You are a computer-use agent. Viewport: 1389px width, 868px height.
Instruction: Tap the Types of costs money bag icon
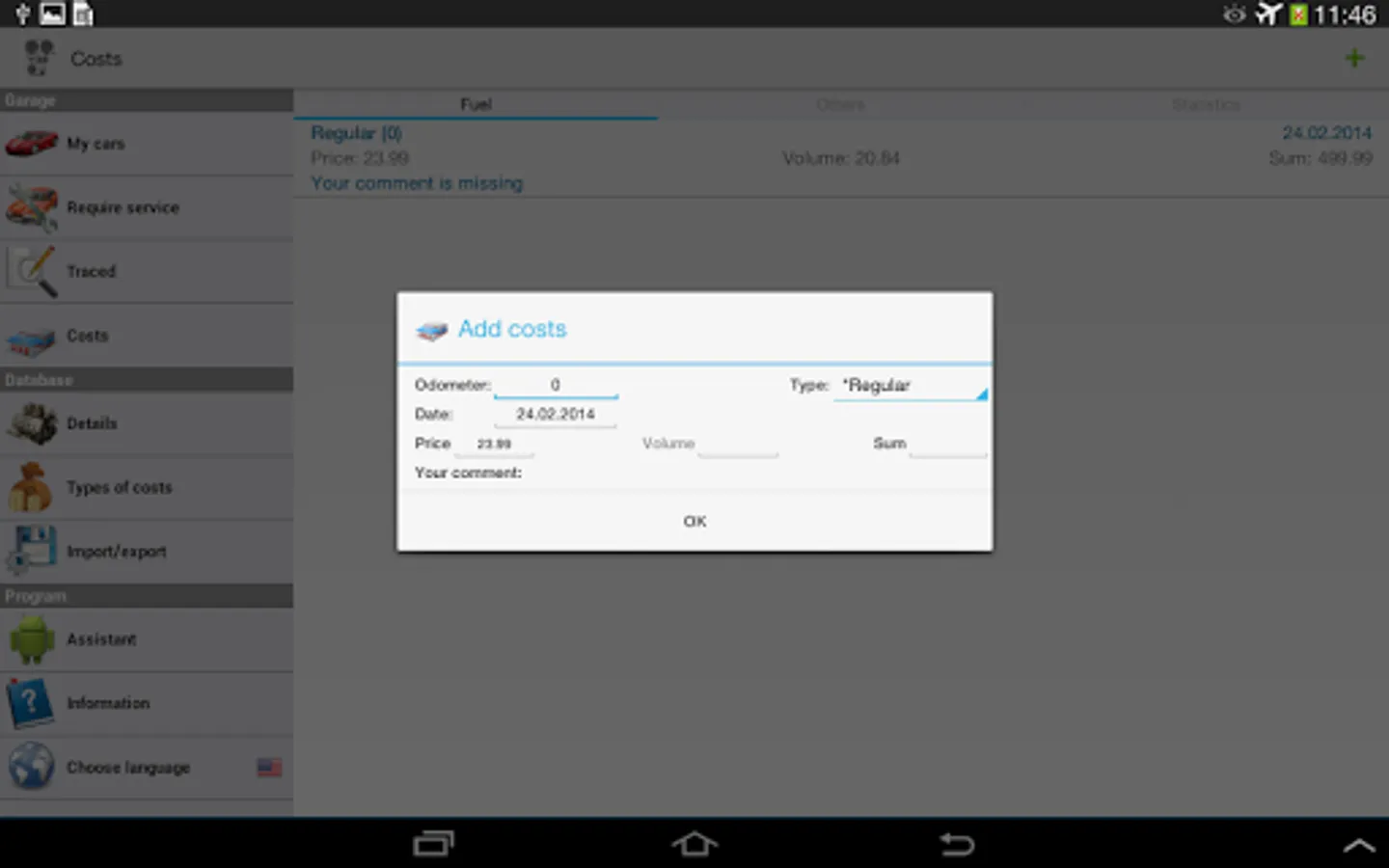30,487
